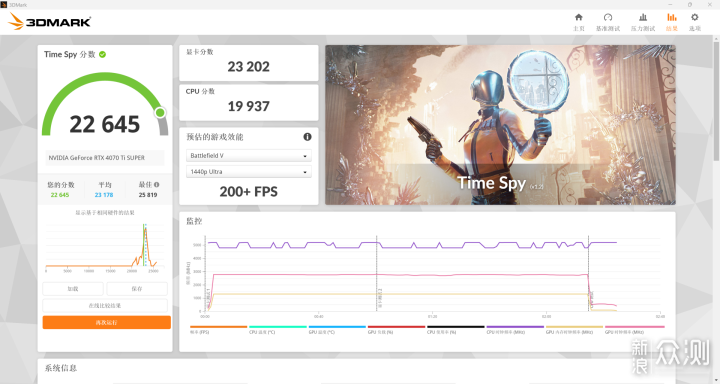Open the 基准测试 benchmark gauge icon

608,17
